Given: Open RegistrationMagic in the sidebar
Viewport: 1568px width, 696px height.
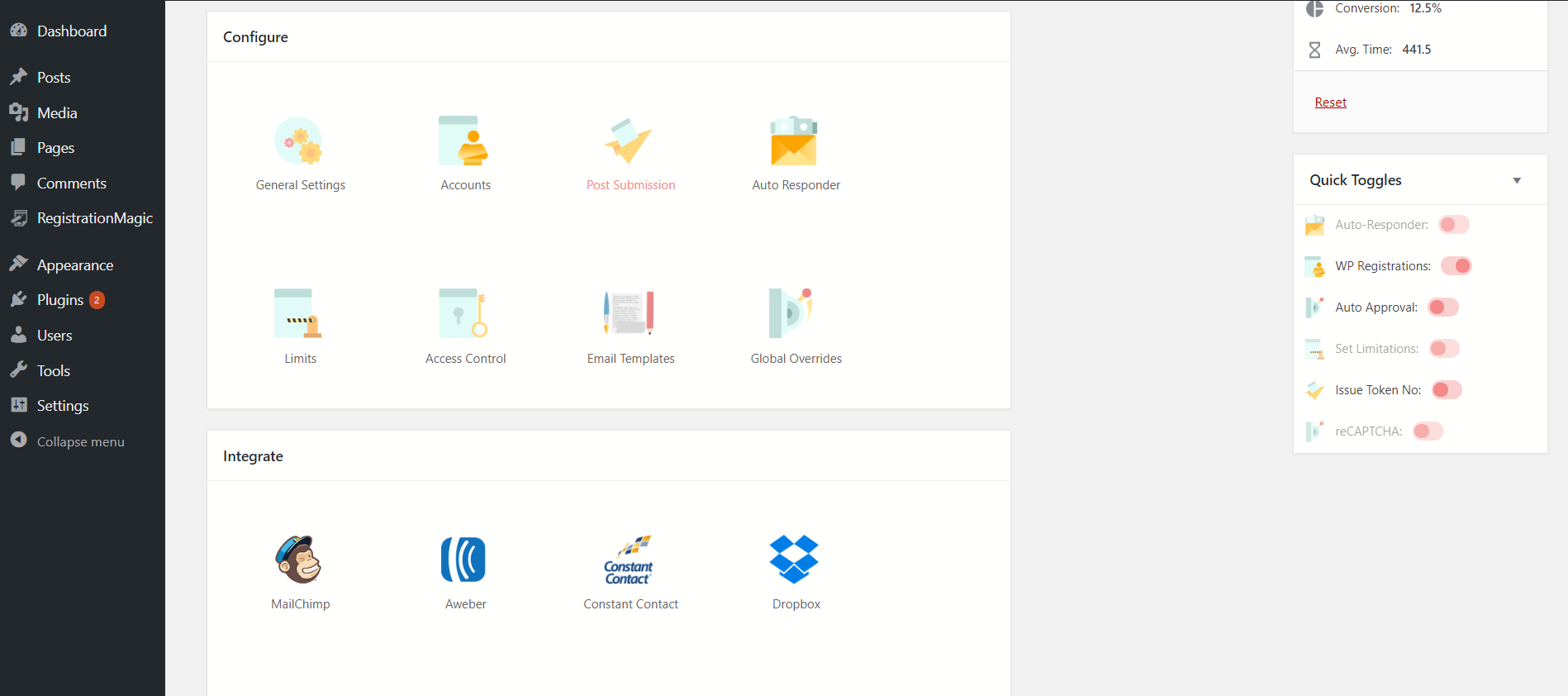Looking at the screenshot, I should pyautogui.click(x=94, y=218).
